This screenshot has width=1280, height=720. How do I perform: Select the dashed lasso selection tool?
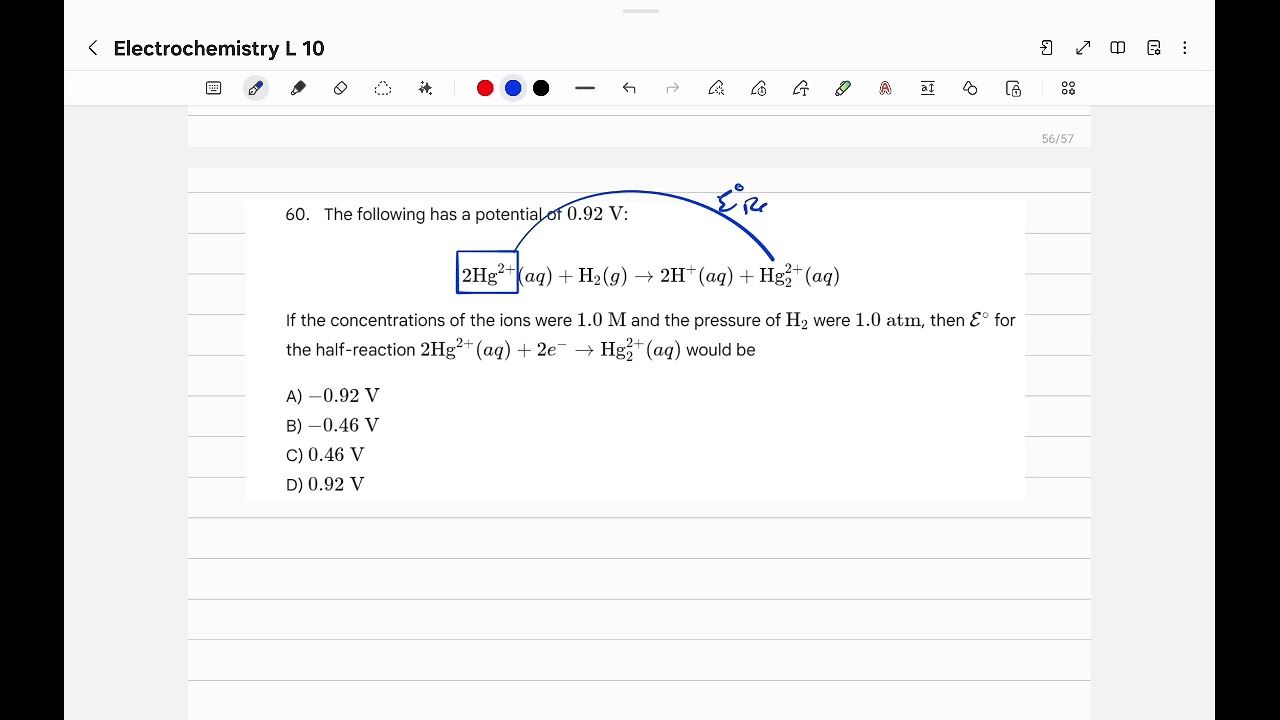[x=383, y=88]
